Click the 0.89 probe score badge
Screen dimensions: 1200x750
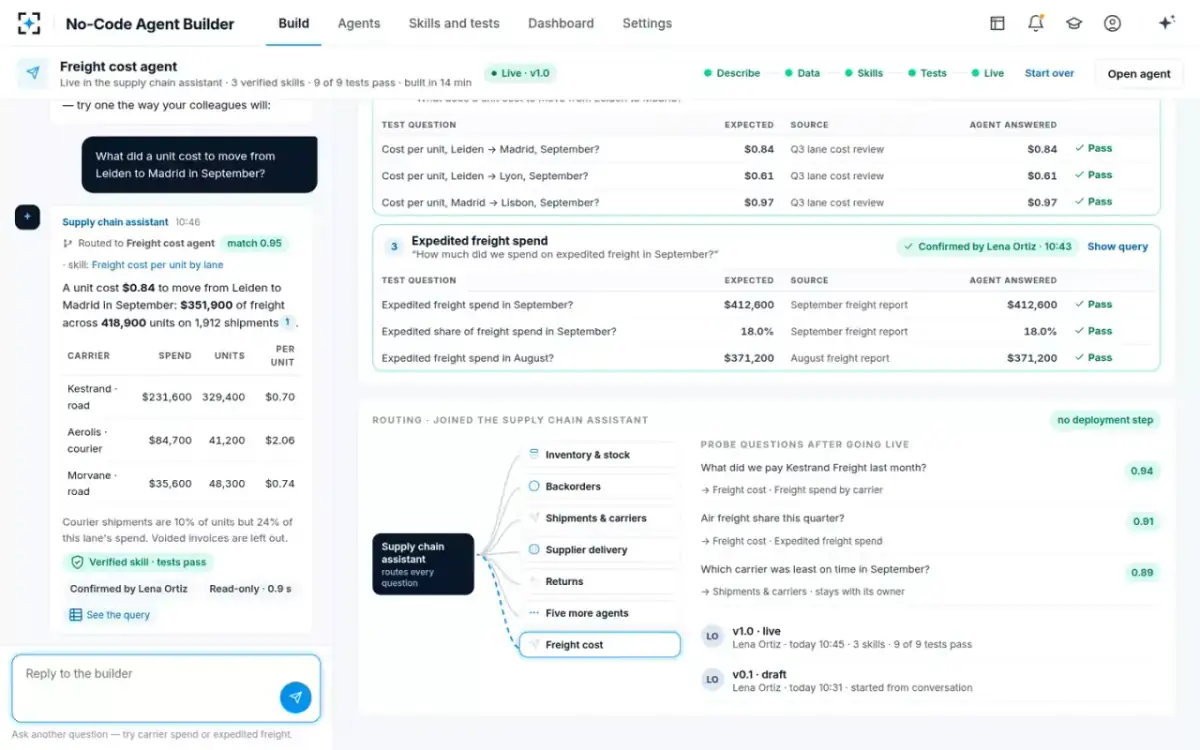point(1141,573)
